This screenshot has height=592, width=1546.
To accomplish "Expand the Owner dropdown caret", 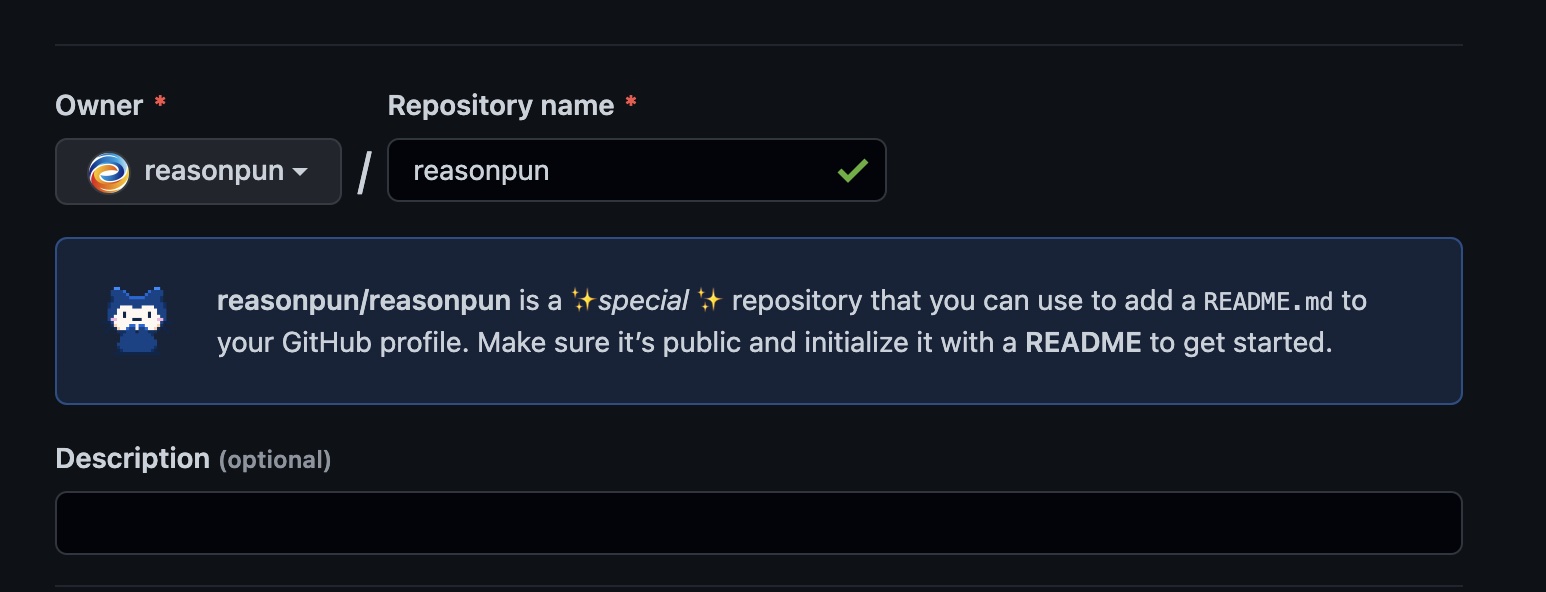I will coord(300,172).
